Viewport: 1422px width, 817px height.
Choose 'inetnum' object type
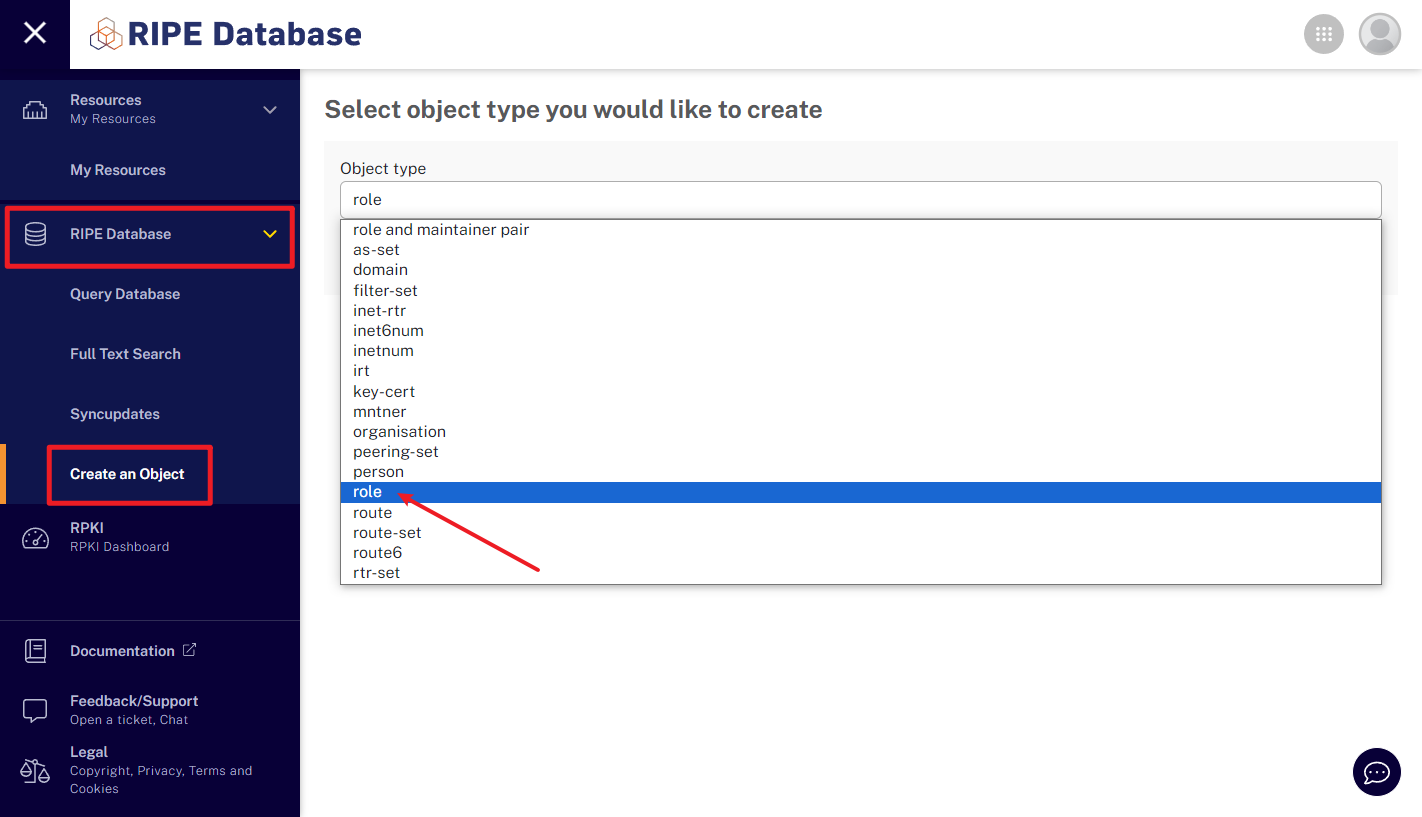click(861, 351)
